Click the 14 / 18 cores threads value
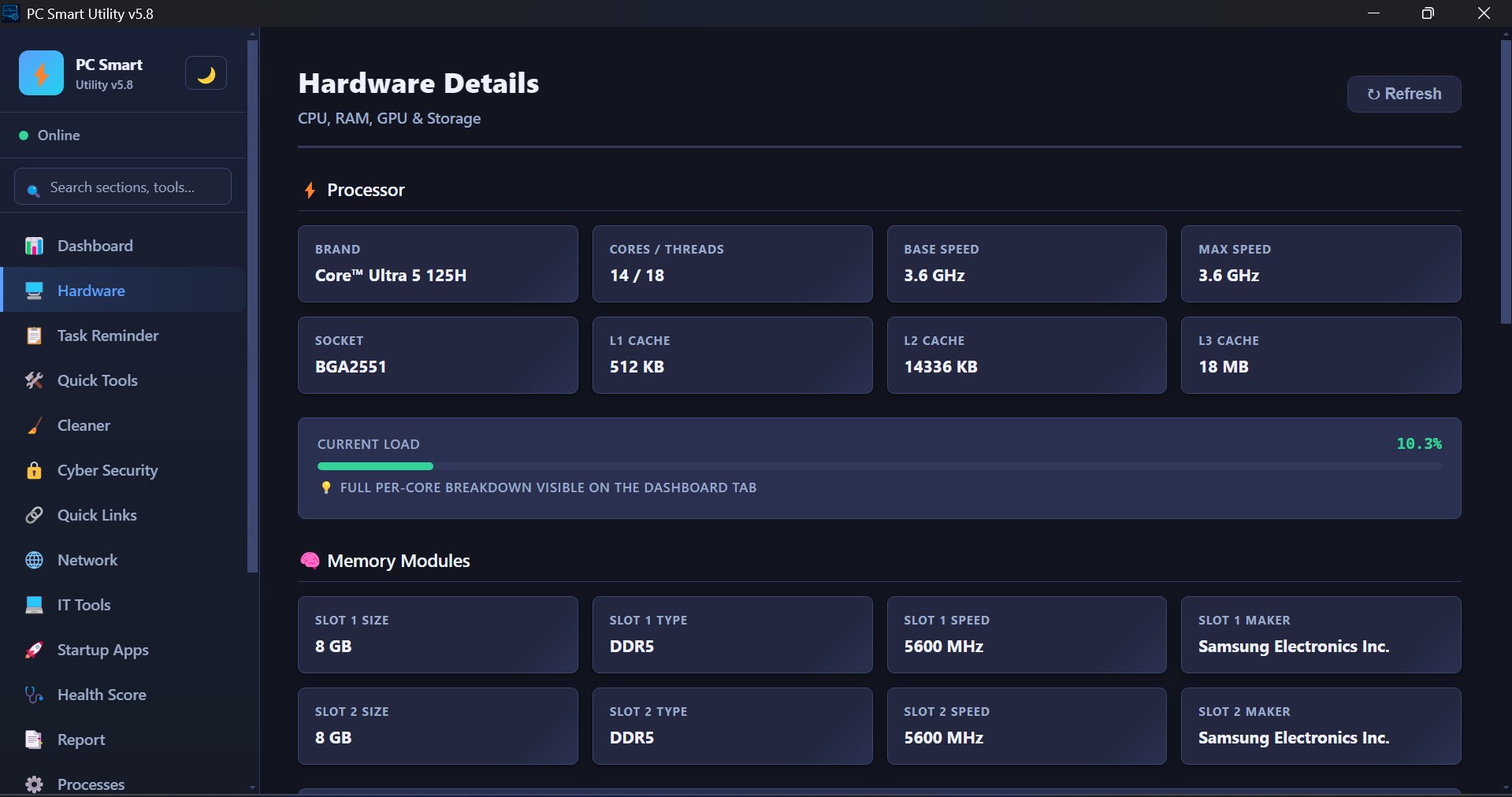 coord(637,276)
